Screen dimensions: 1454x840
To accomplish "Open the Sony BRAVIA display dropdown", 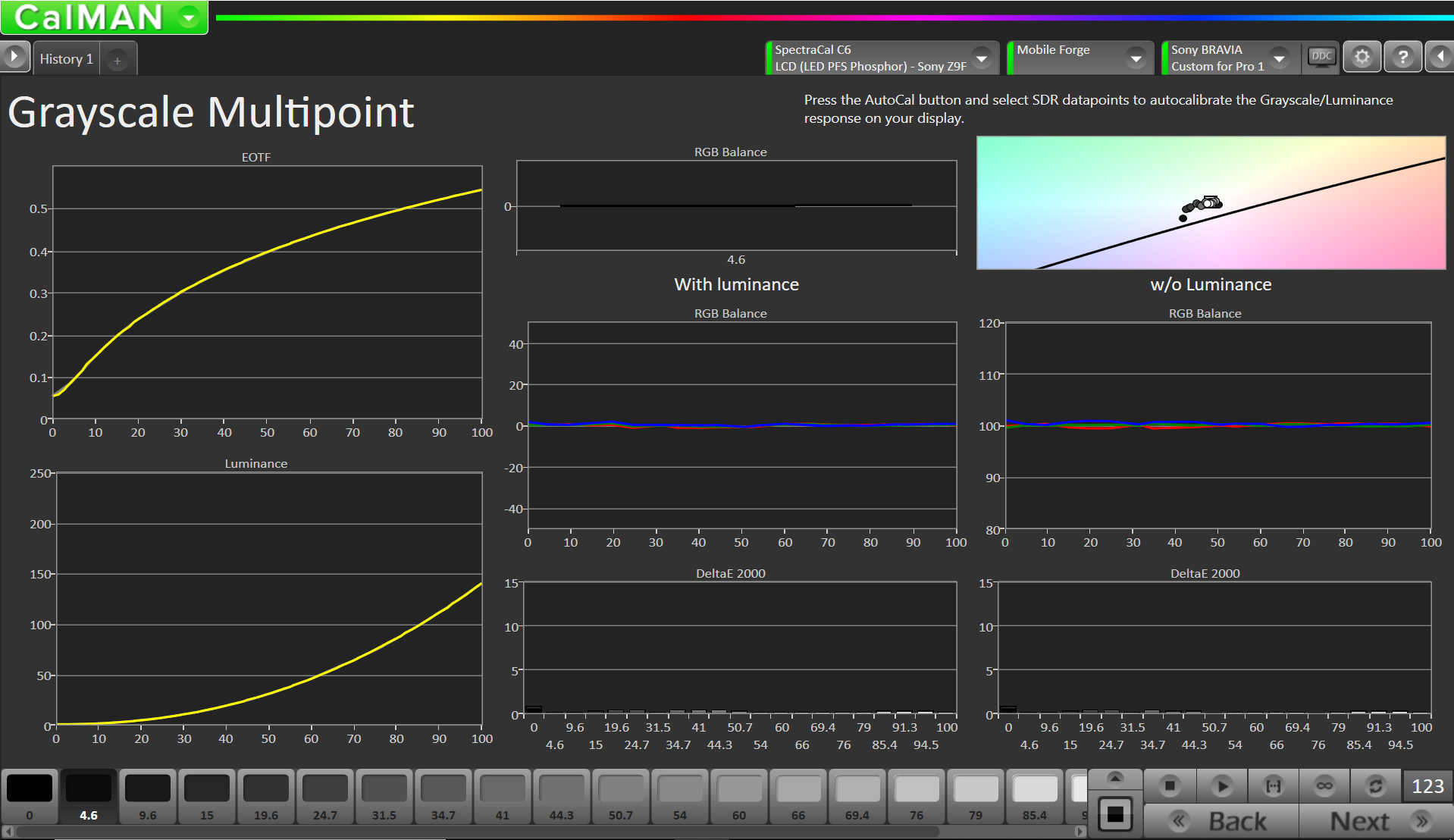I will pos(1279,58).
